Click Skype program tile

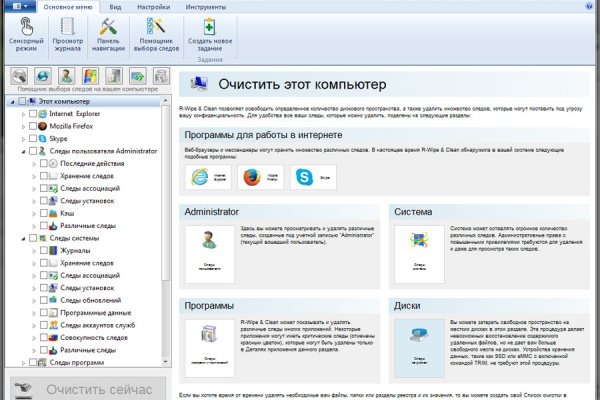pyautogui.click(x=313, y=177)
